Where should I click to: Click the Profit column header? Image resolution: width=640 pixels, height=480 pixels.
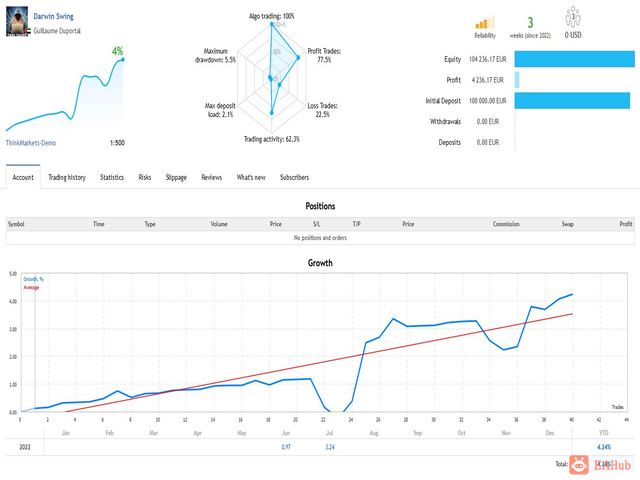coord(626,224)
